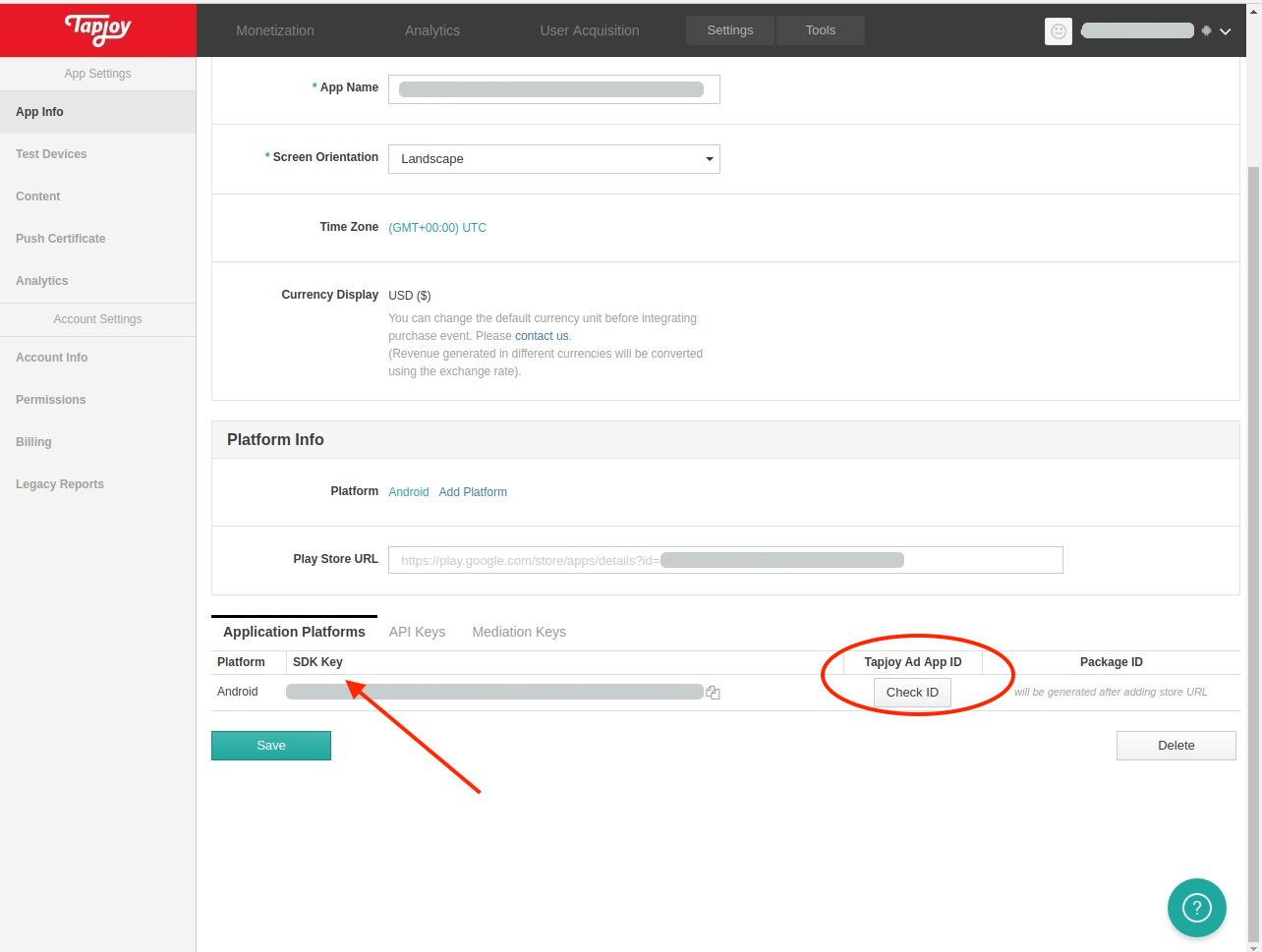Open the floating help question mark button
The width and height of the screenshot is (1262, 952).
coord(1196,908)
